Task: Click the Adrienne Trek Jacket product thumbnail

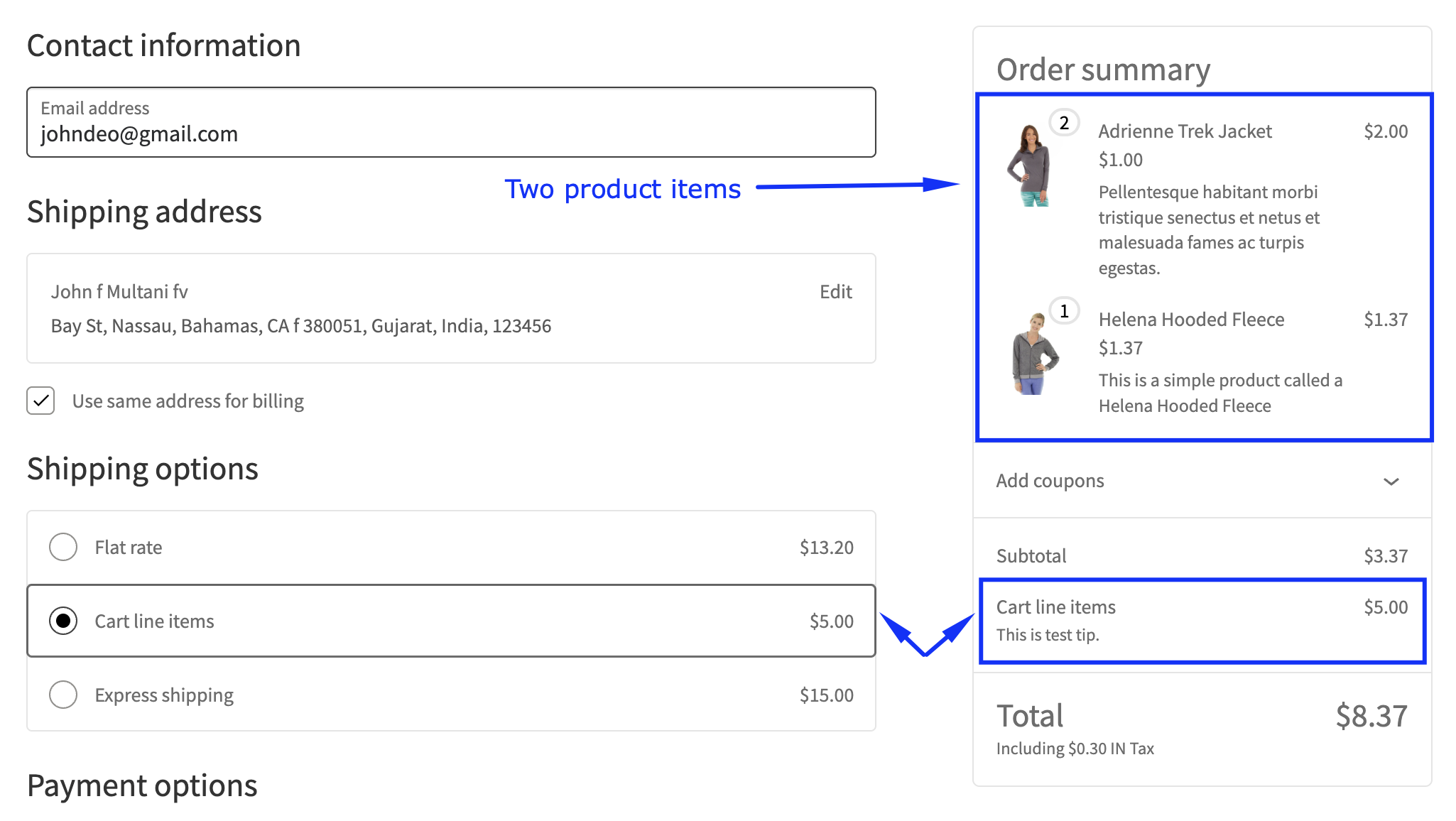Action: coord(1028,165)
